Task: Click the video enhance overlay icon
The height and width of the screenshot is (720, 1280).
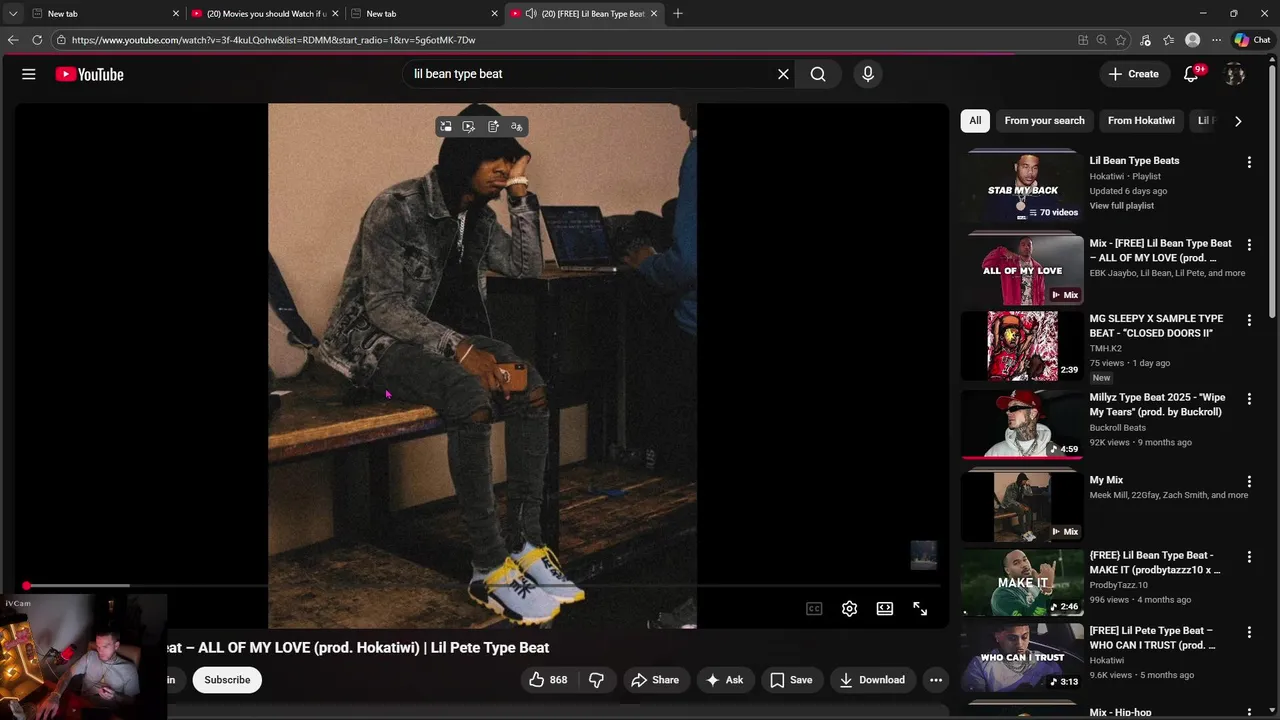Action: click(469, 127)
